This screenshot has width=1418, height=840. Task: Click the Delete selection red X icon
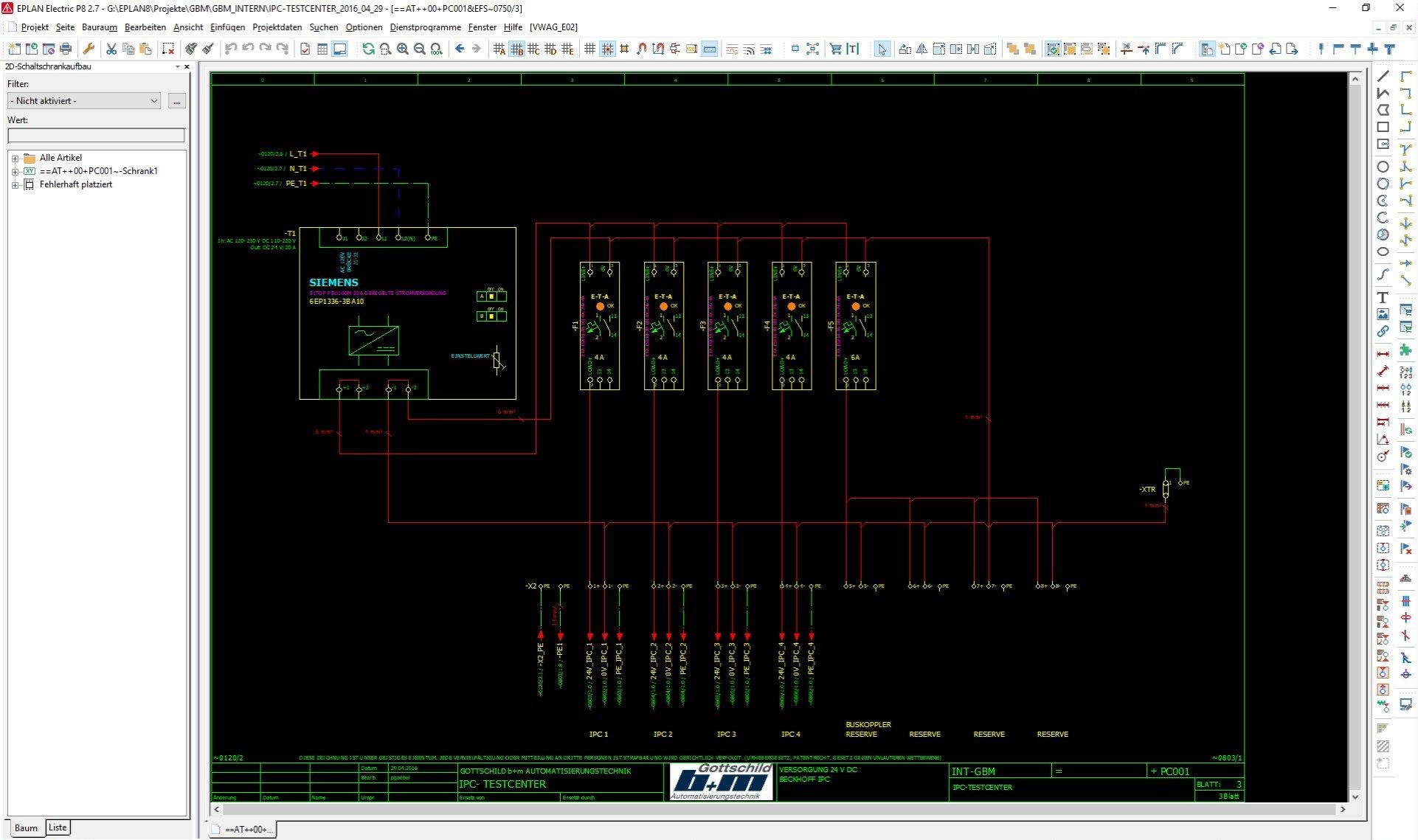(x=168, y=49)
